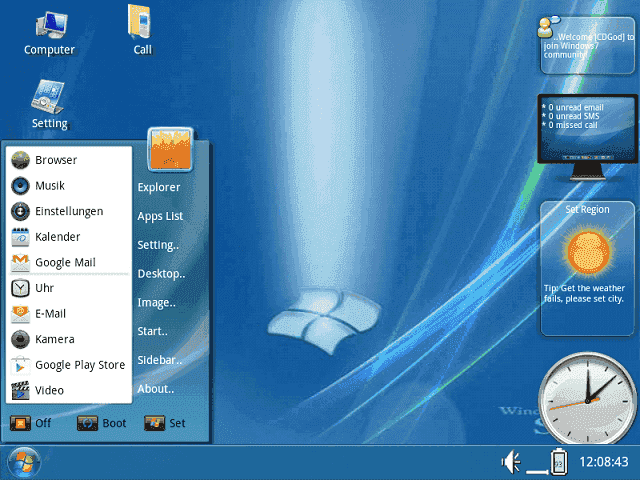640x480 pixels.
Task: Click the battery tray icon
Action: (x=559, y=462)
